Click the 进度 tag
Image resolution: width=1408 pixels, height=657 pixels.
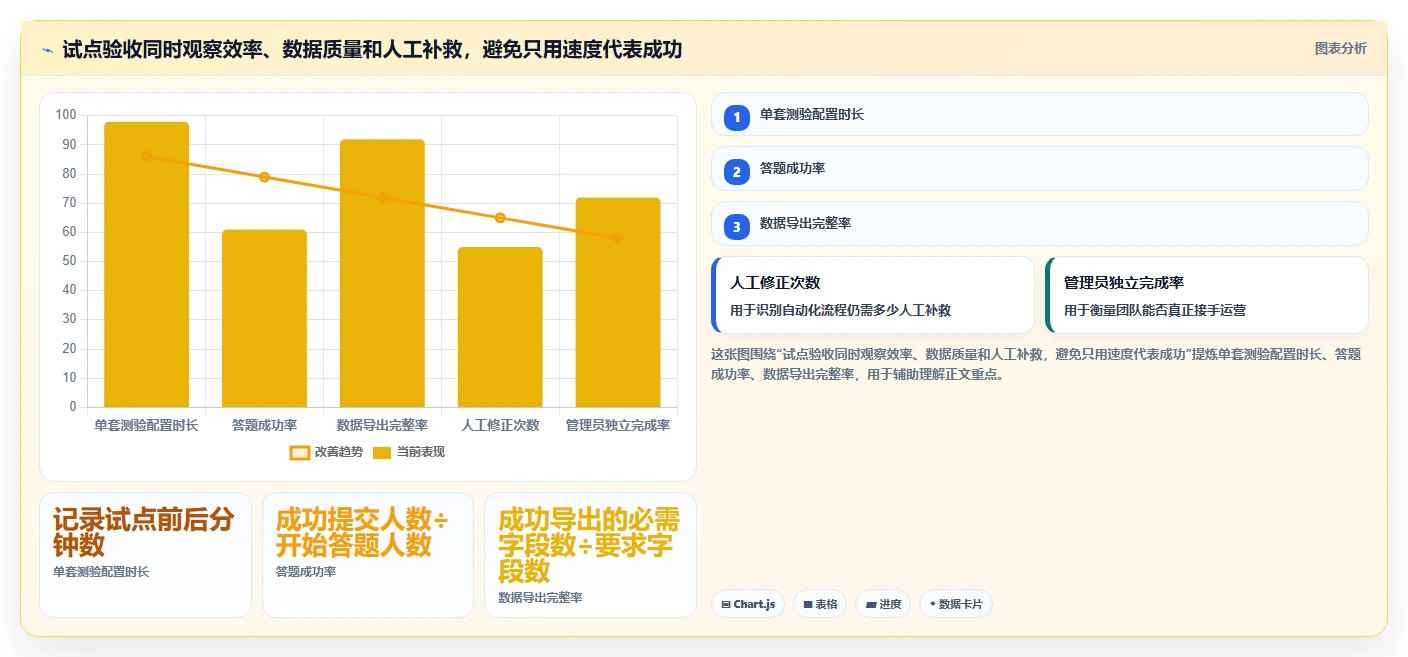tap(883, 604)
